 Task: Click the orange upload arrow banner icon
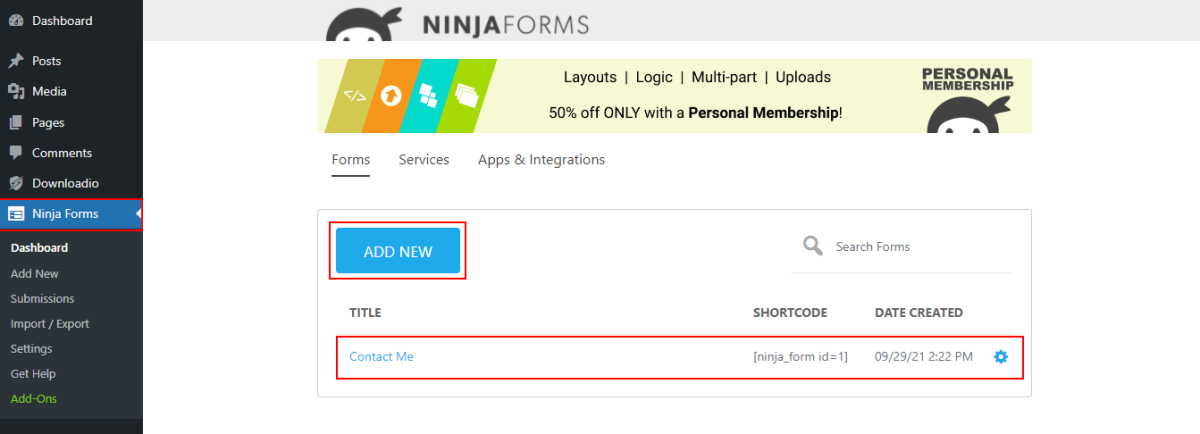pos(391,96)
